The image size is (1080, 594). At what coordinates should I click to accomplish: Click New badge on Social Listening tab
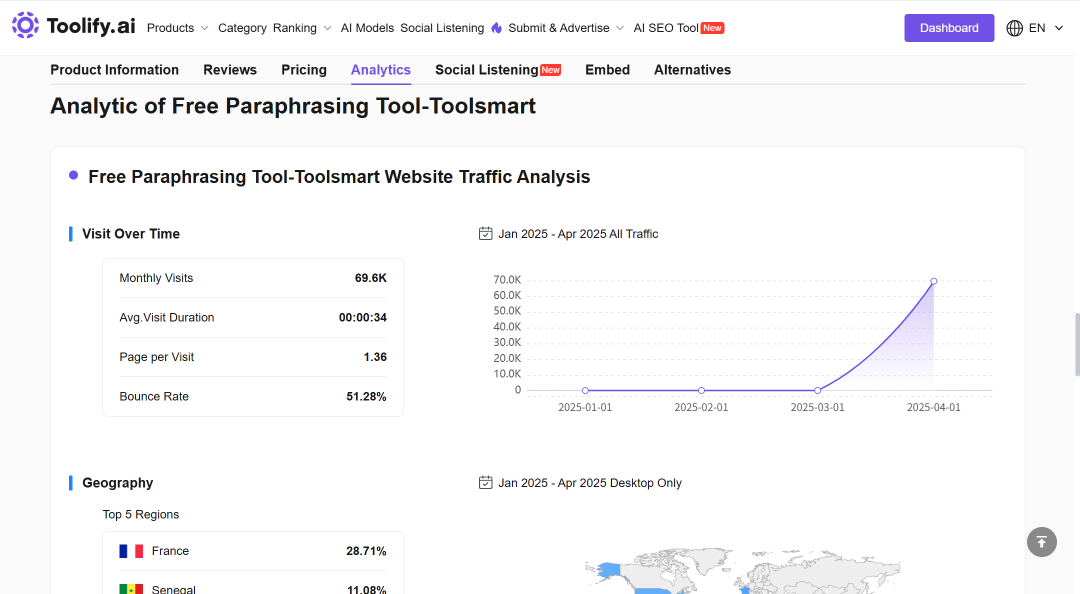pos(550,70)
